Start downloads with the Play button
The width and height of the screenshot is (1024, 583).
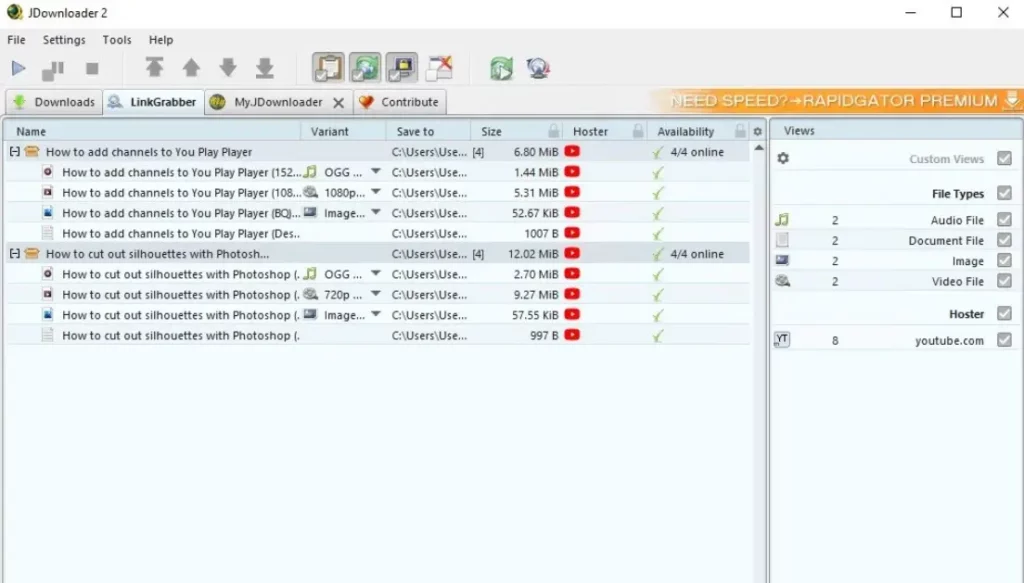pyautogui.click(x=18, y=68)
